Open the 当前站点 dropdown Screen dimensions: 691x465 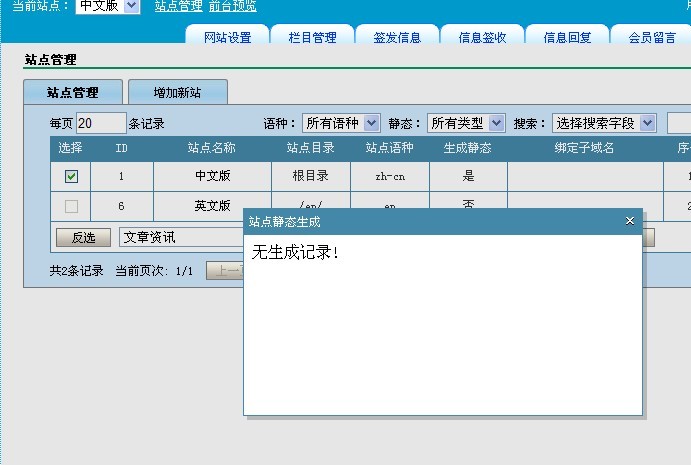pyautogui.click(x=108, y=6)
